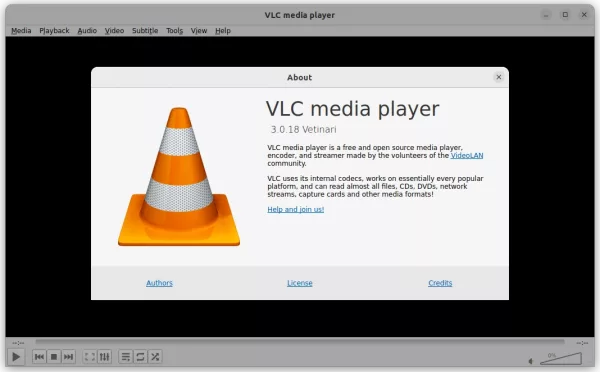Close the About dialog
Image resolution: width=600 pixels, height=372 pixels.
coord(499,77)
